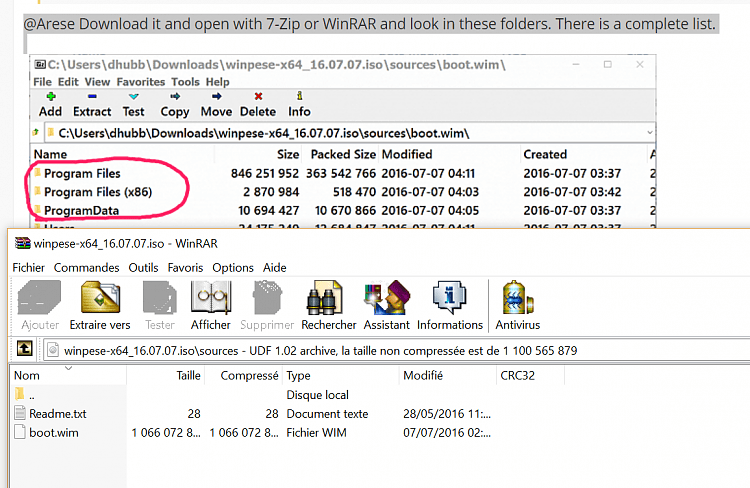Viewport: 750px width, 488px height.
Task: Click the 7-Zip Test toolbar button
Action: click(x=133, y=104)
